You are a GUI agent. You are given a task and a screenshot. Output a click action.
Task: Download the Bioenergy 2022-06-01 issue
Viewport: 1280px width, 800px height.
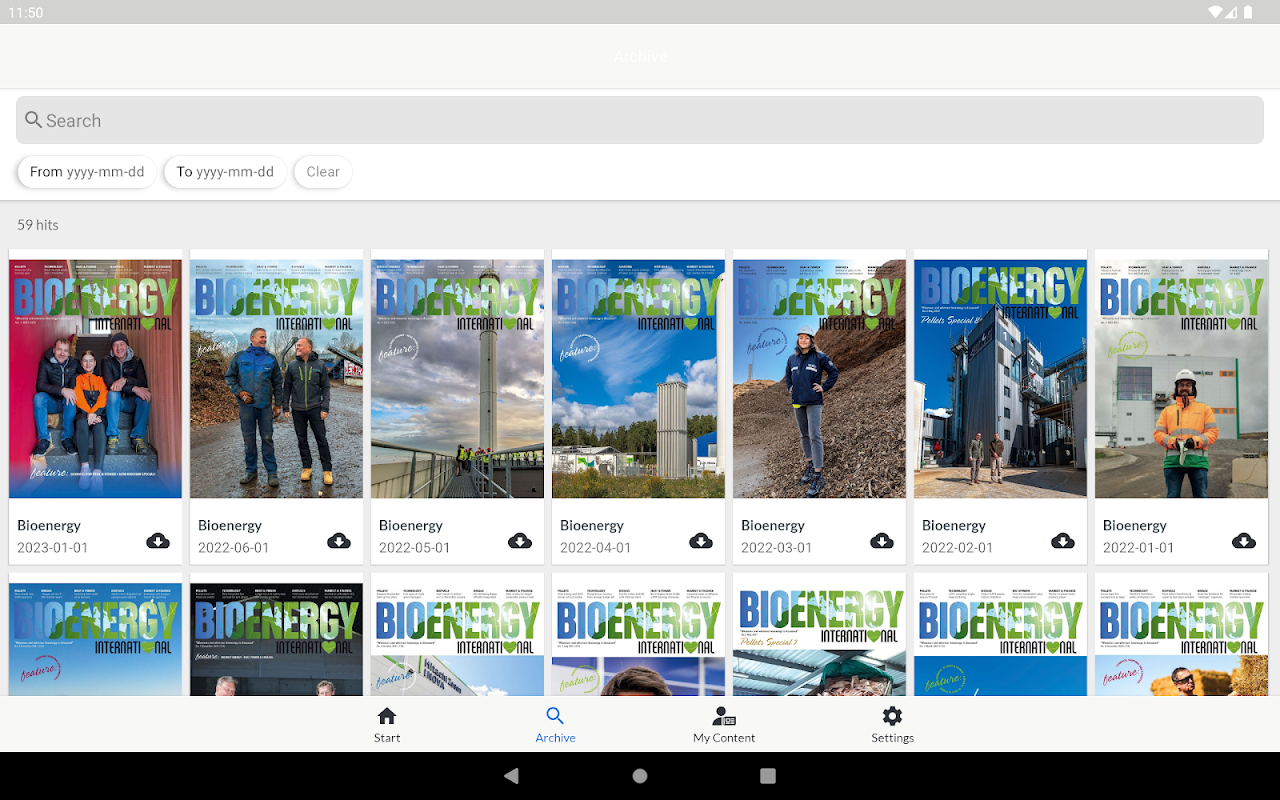click(339, 541)
